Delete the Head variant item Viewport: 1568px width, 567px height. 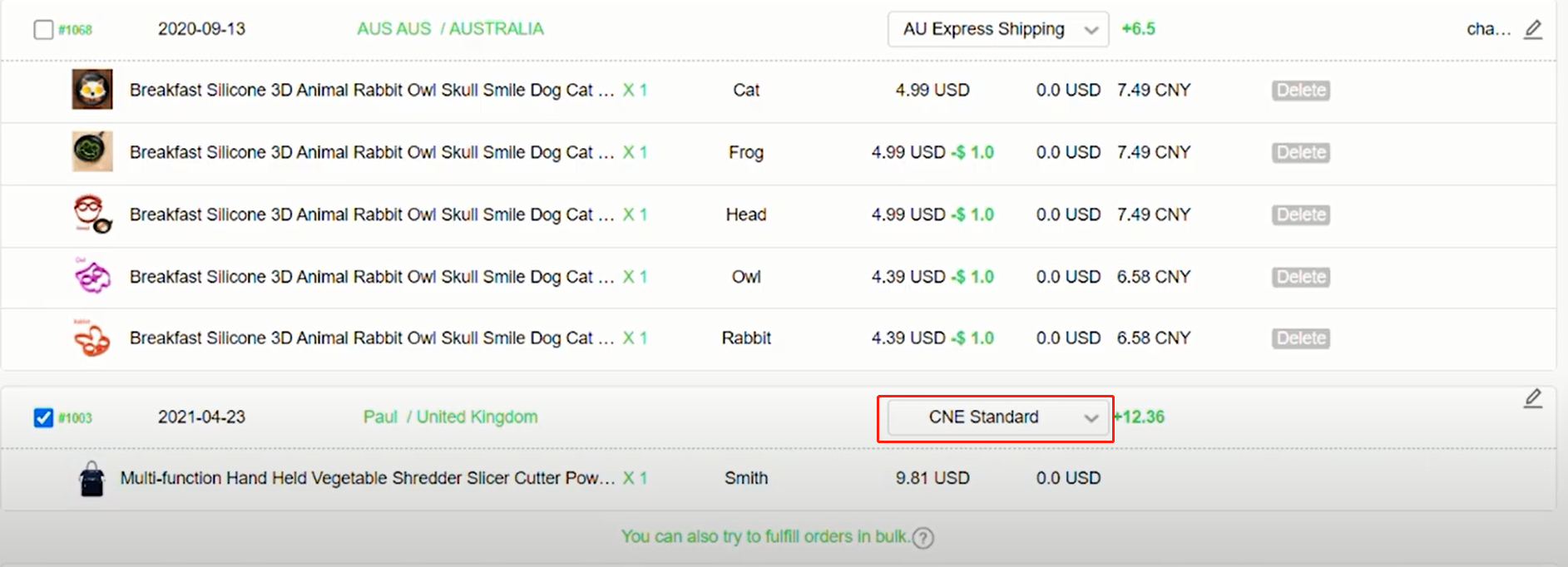pos(1300,214)
